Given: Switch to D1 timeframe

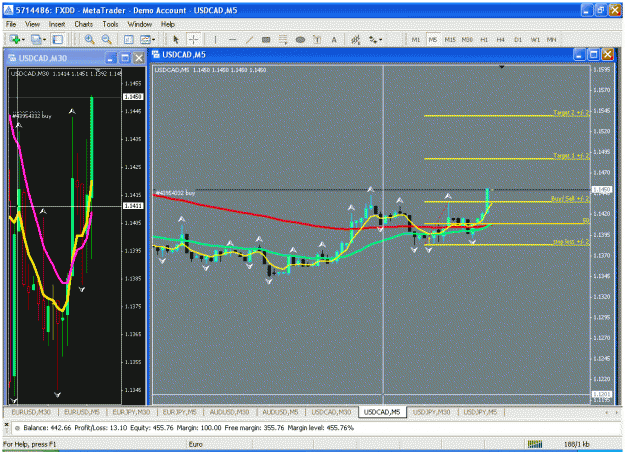Looking at the screenshot, I should (518, 39).
